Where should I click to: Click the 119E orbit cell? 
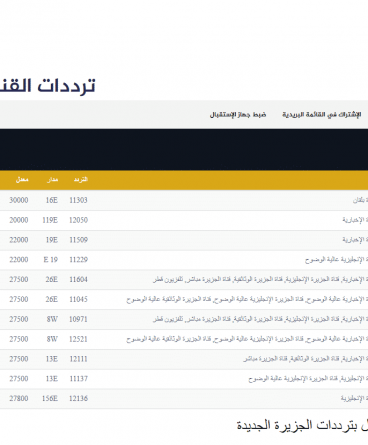50,220
